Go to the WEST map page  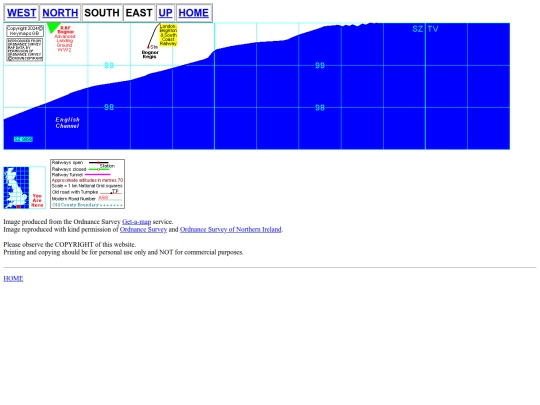(21, 13)
